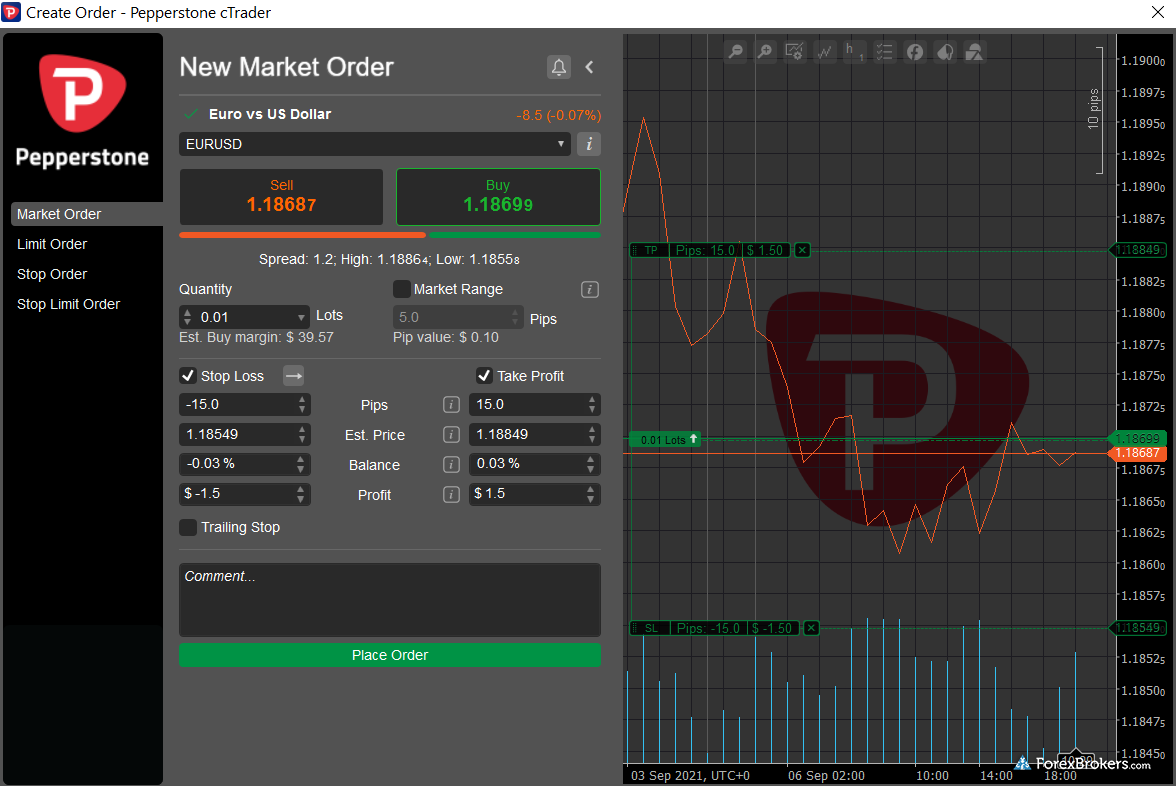Viewport: 1176px width, 786px height.
Task: Click -8.5 (-0.07%) change value
Action: (559, 115)
